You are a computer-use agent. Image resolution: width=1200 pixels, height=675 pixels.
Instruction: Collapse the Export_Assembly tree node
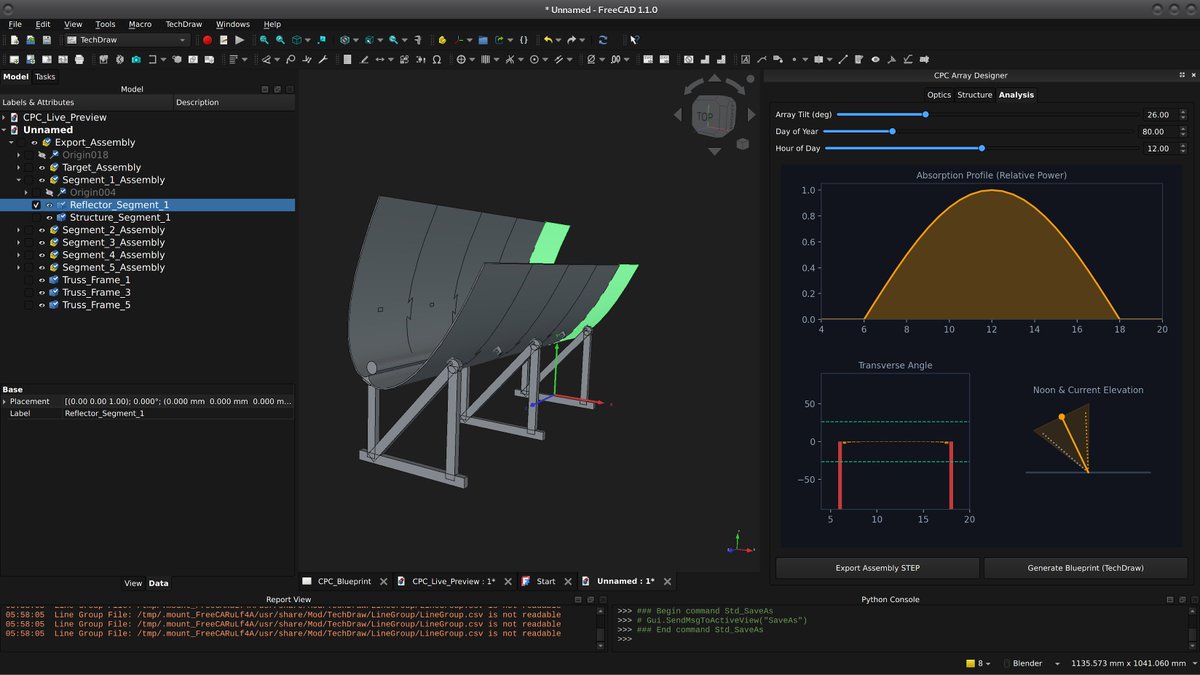(x=11, y=142)
